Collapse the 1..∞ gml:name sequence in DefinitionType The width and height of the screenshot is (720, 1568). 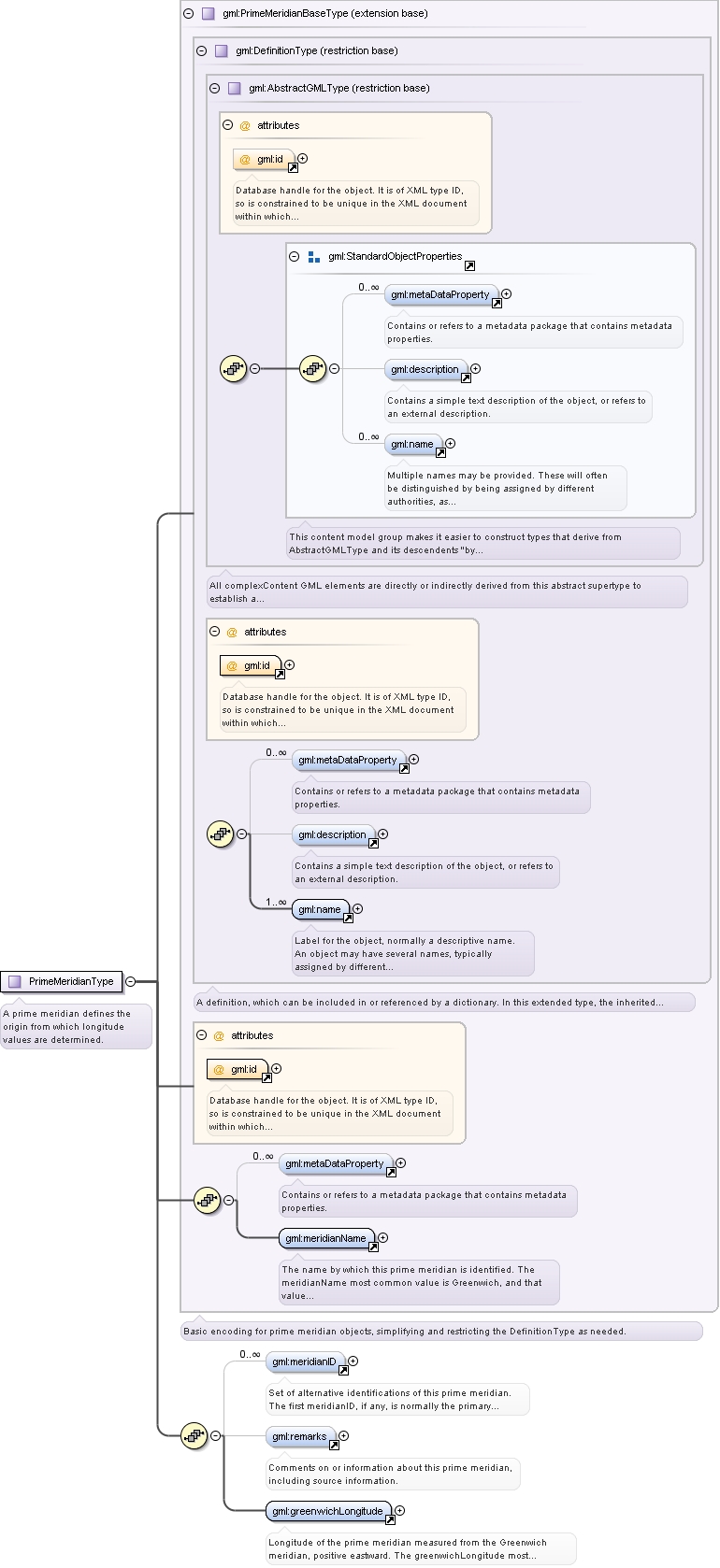tap(241, 834)
